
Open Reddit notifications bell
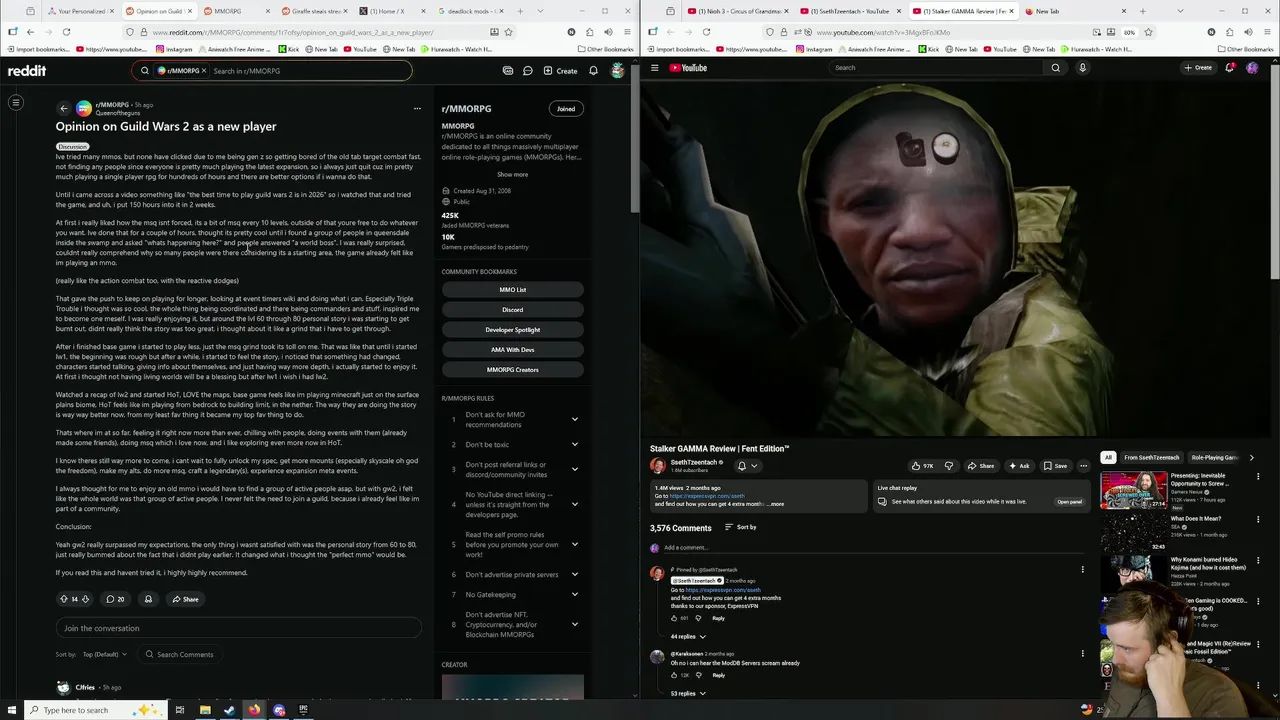coord(593,71)
